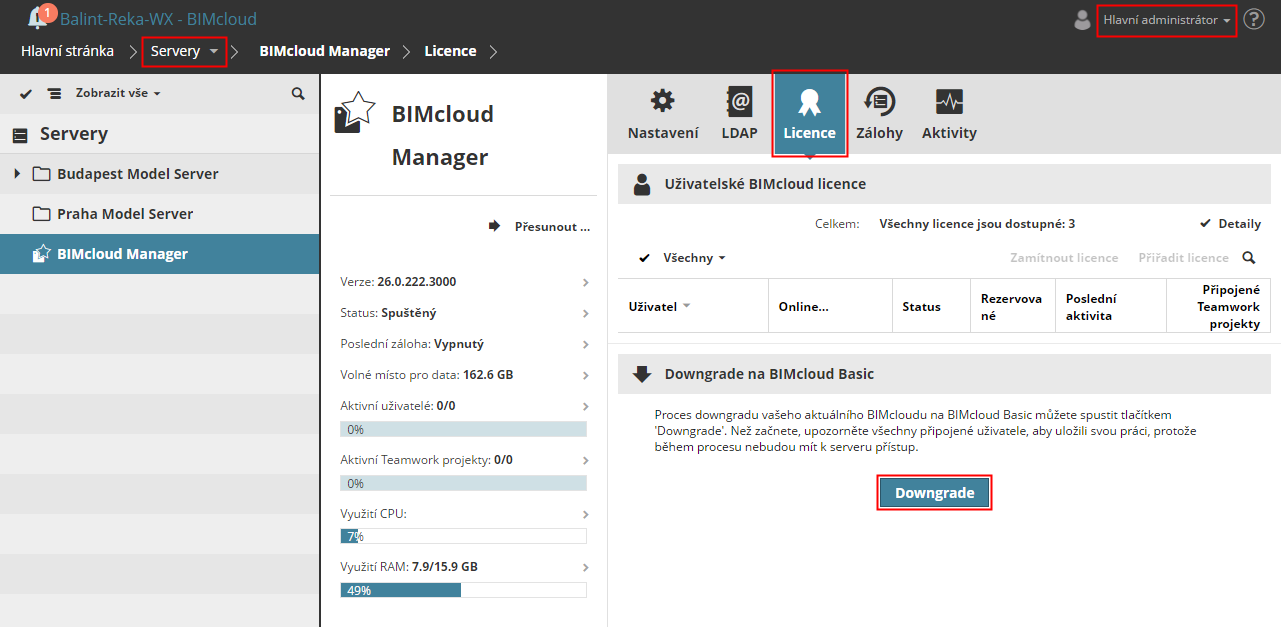Open the Zálohy backups tab
The image size is (1281, 627).
(879, 114)
